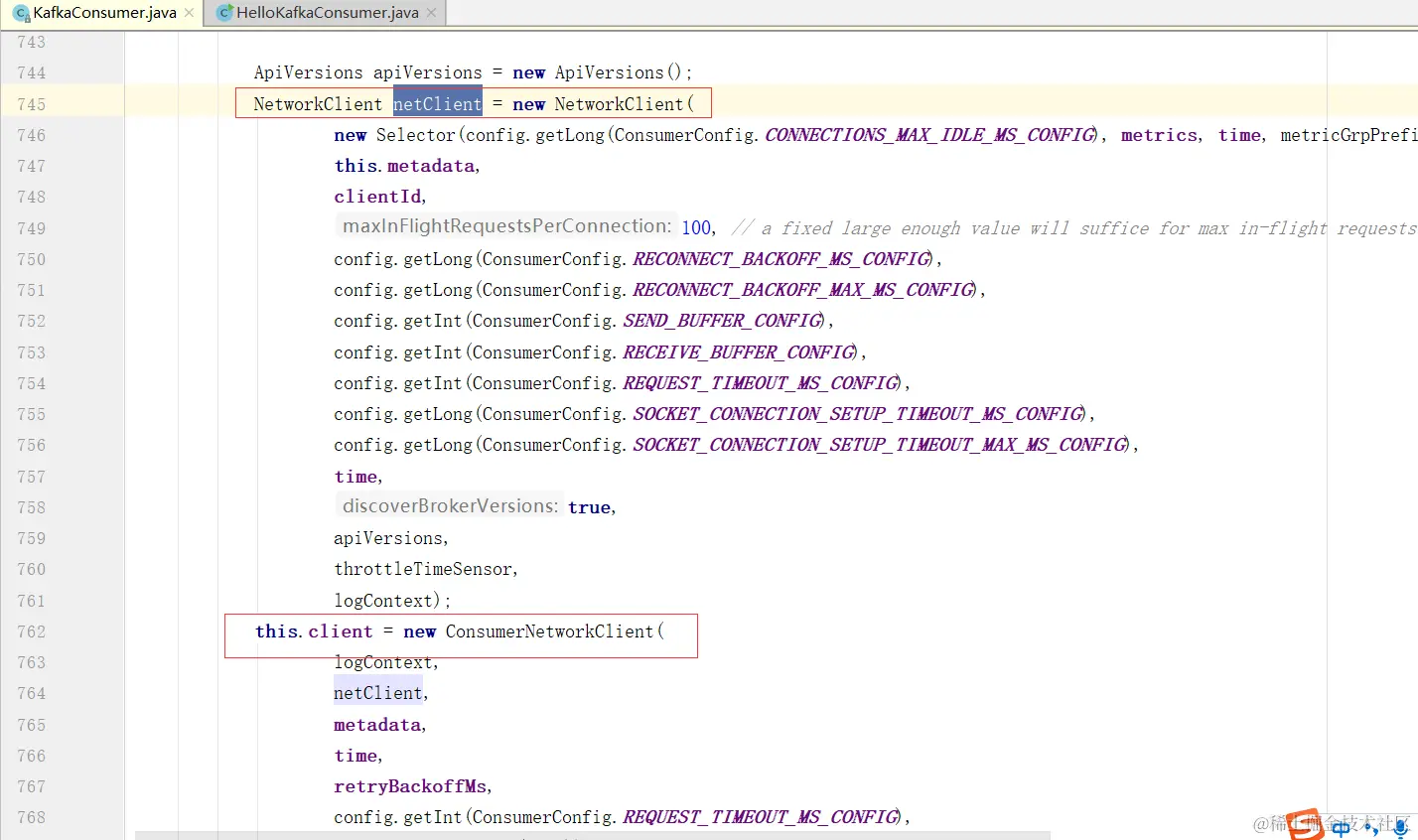Click throttleTimeSensor on line 760

click(423, 569)
